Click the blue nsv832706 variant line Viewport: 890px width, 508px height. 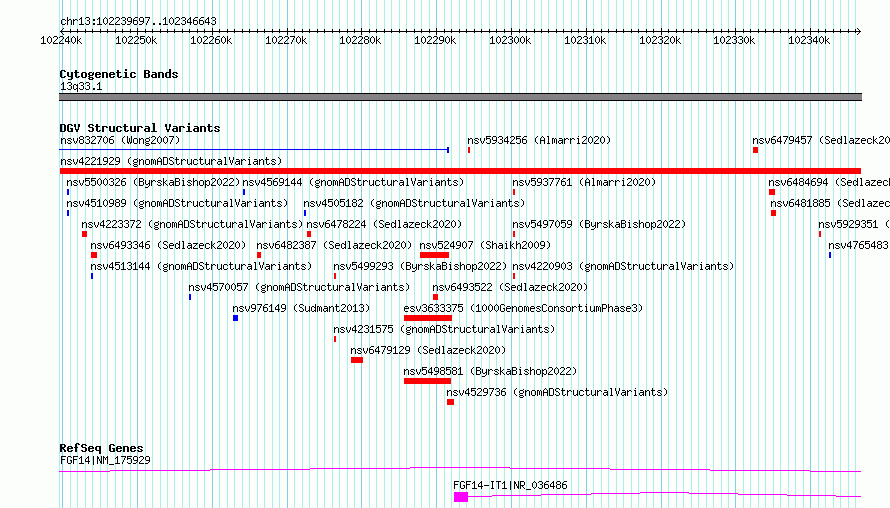(254, 150)
